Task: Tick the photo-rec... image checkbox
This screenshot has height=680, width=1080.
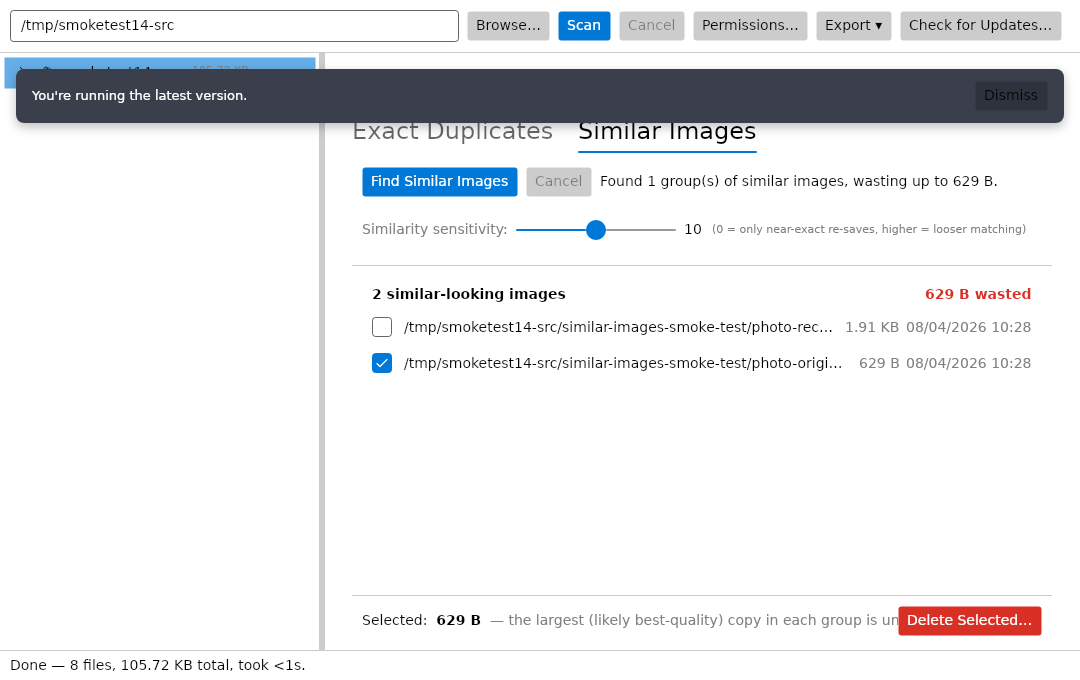Action: (x=382, y=327)
